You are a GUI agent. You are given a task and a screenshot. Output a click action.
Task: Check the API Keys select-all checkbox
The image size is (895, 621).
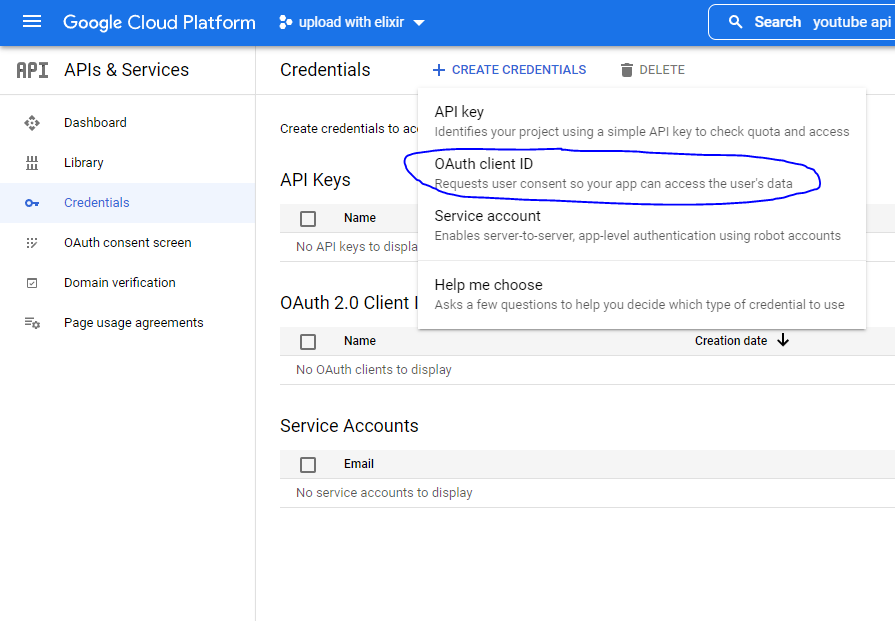click(308, 218)
